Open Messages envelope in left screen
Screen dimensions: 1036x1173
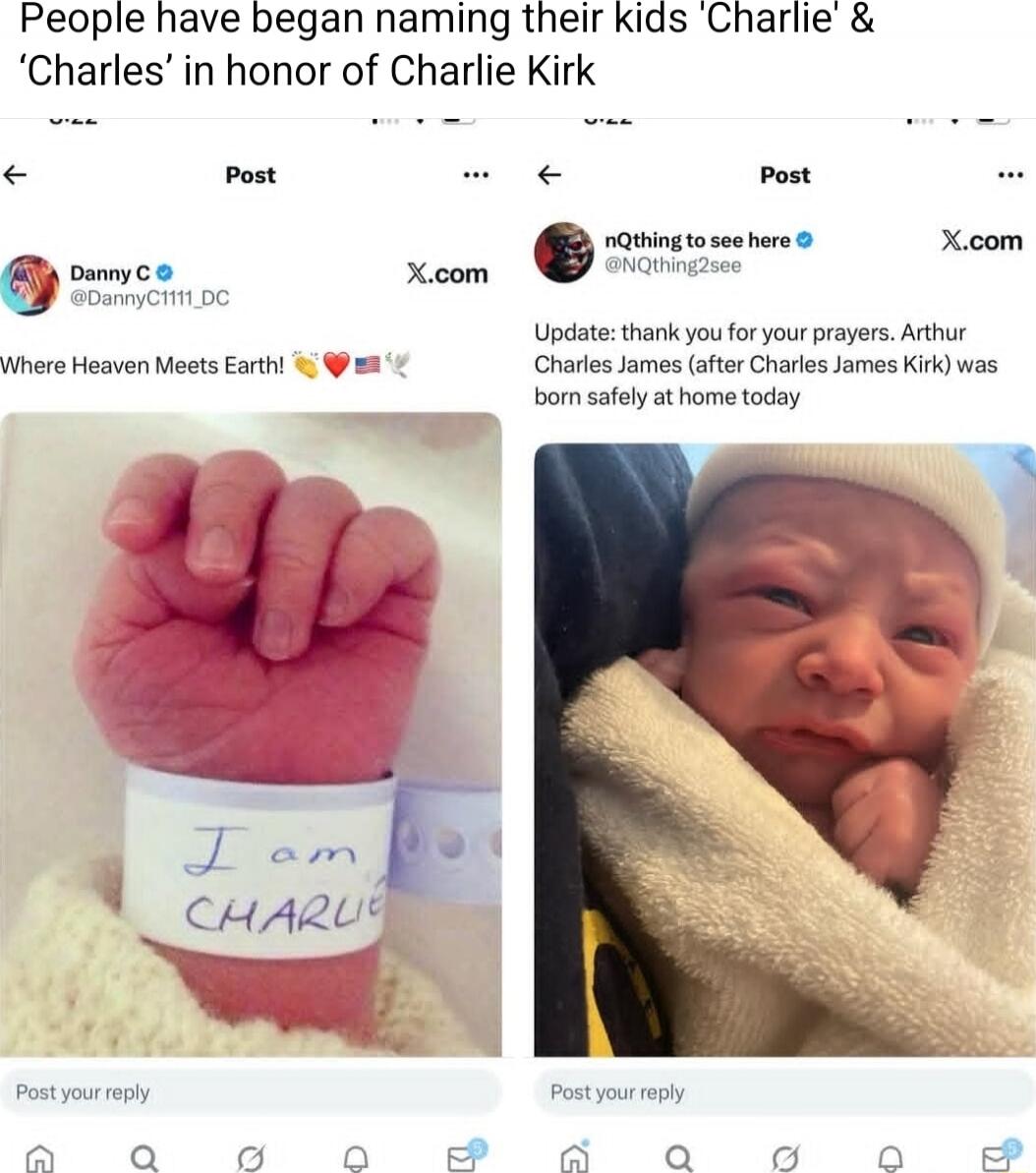(465, 1155)
